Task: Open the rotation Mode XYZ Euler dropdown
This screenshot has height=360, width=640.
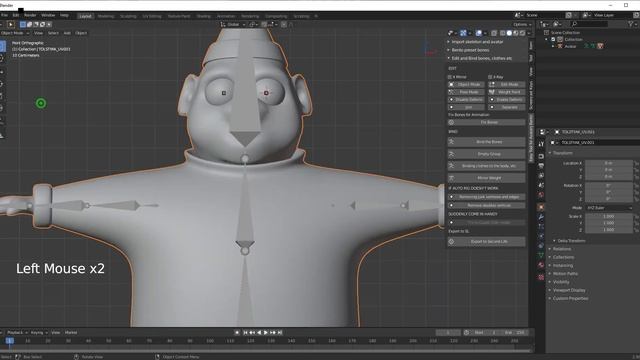Action: (x=609, y=208)
